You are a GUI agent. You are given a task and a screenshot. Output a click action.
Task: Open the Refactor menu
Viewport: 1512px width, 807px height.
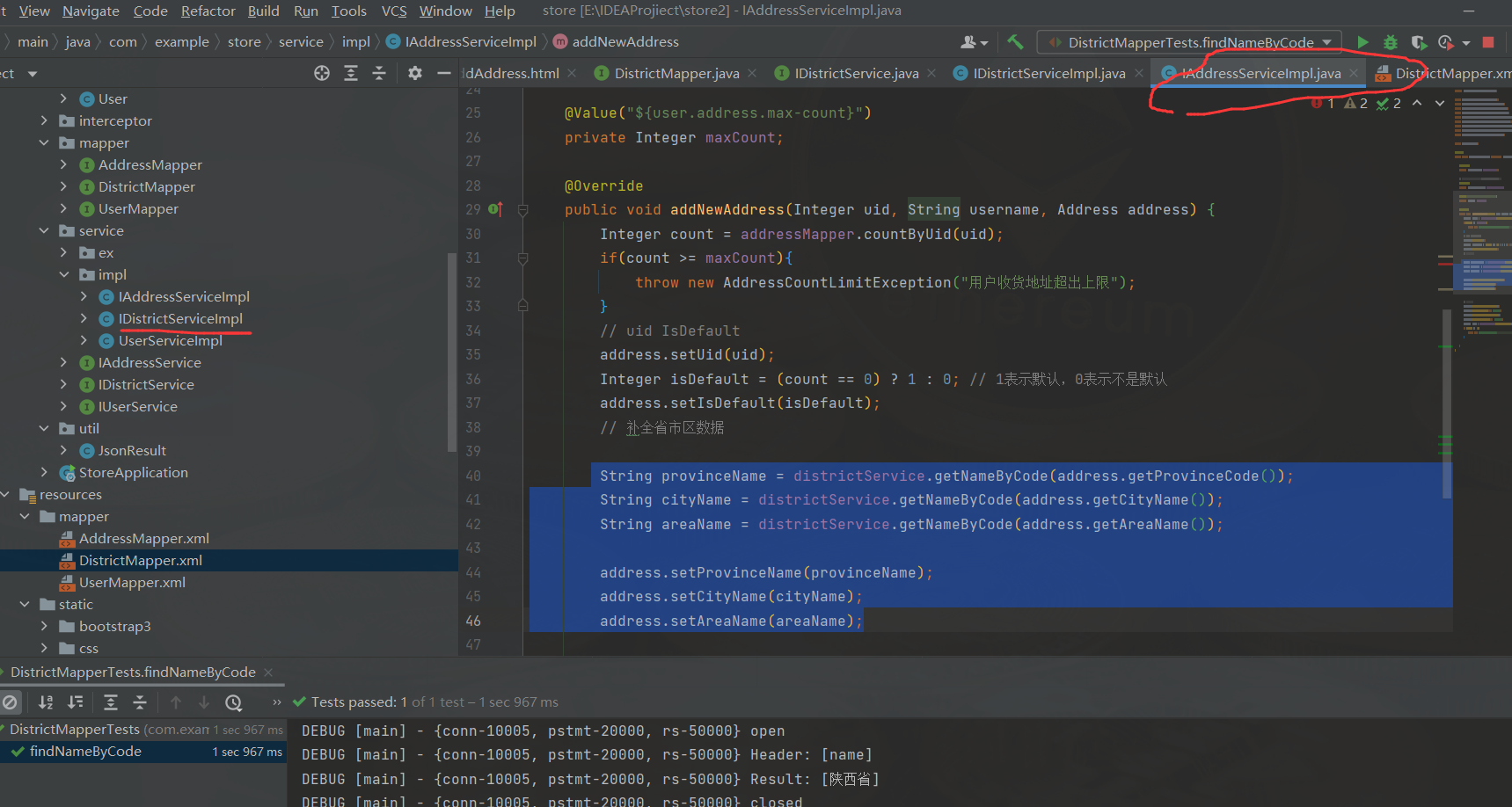coord(208,11)
